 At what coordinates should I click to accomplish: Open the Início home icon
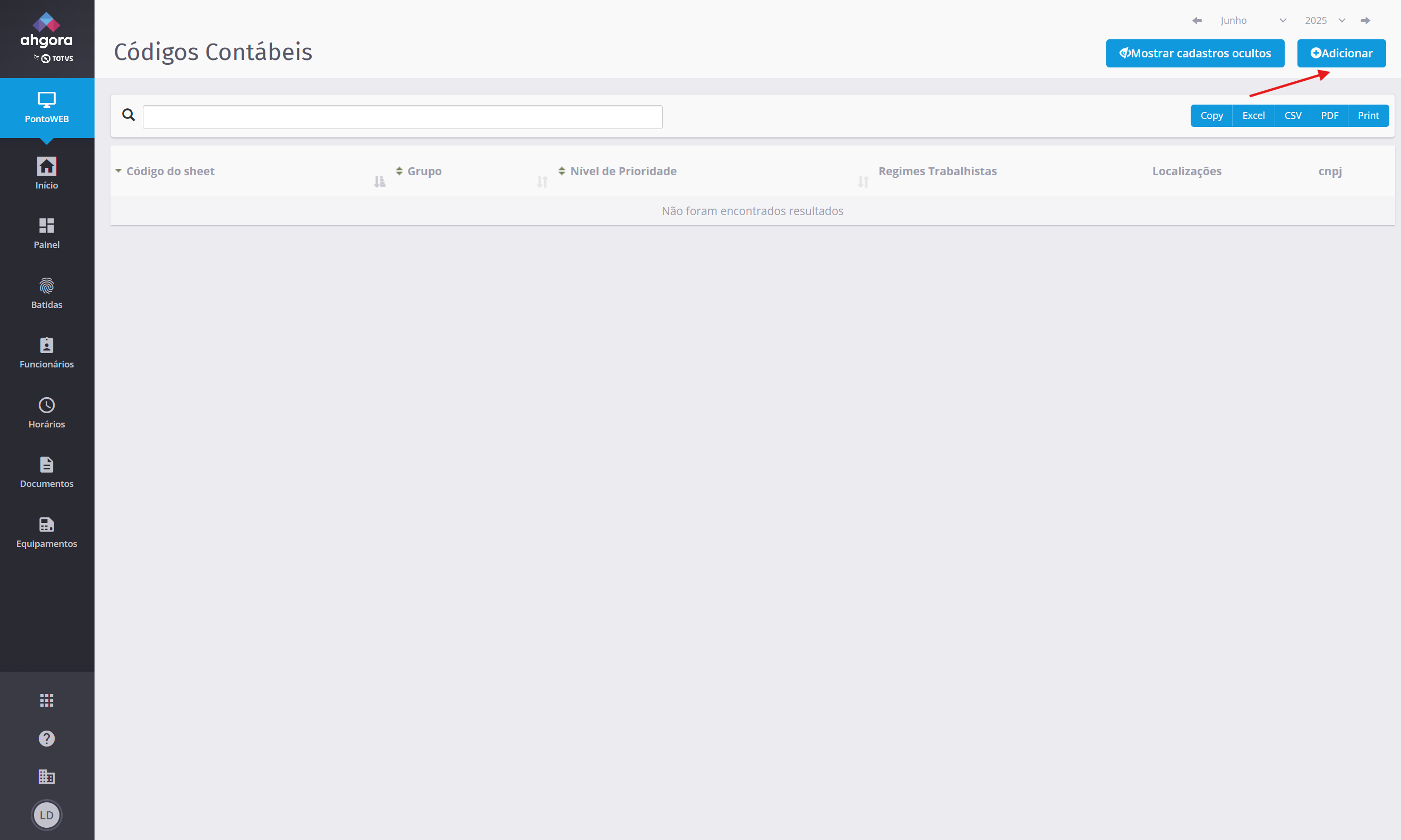(46, 167)
